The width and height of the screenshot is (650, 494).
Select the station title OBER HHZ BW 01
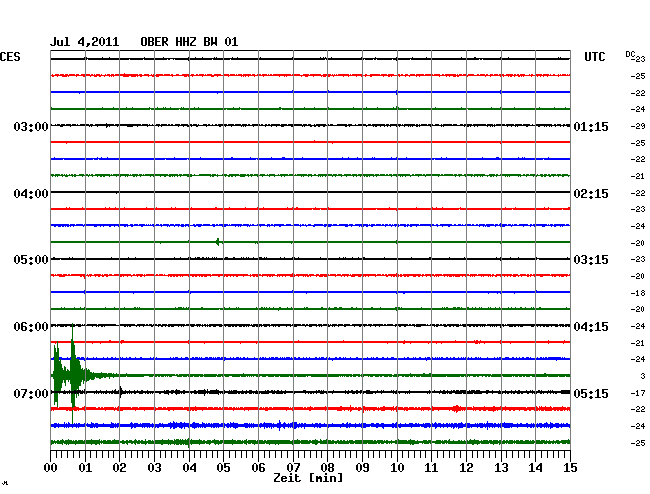coord(189,42)
